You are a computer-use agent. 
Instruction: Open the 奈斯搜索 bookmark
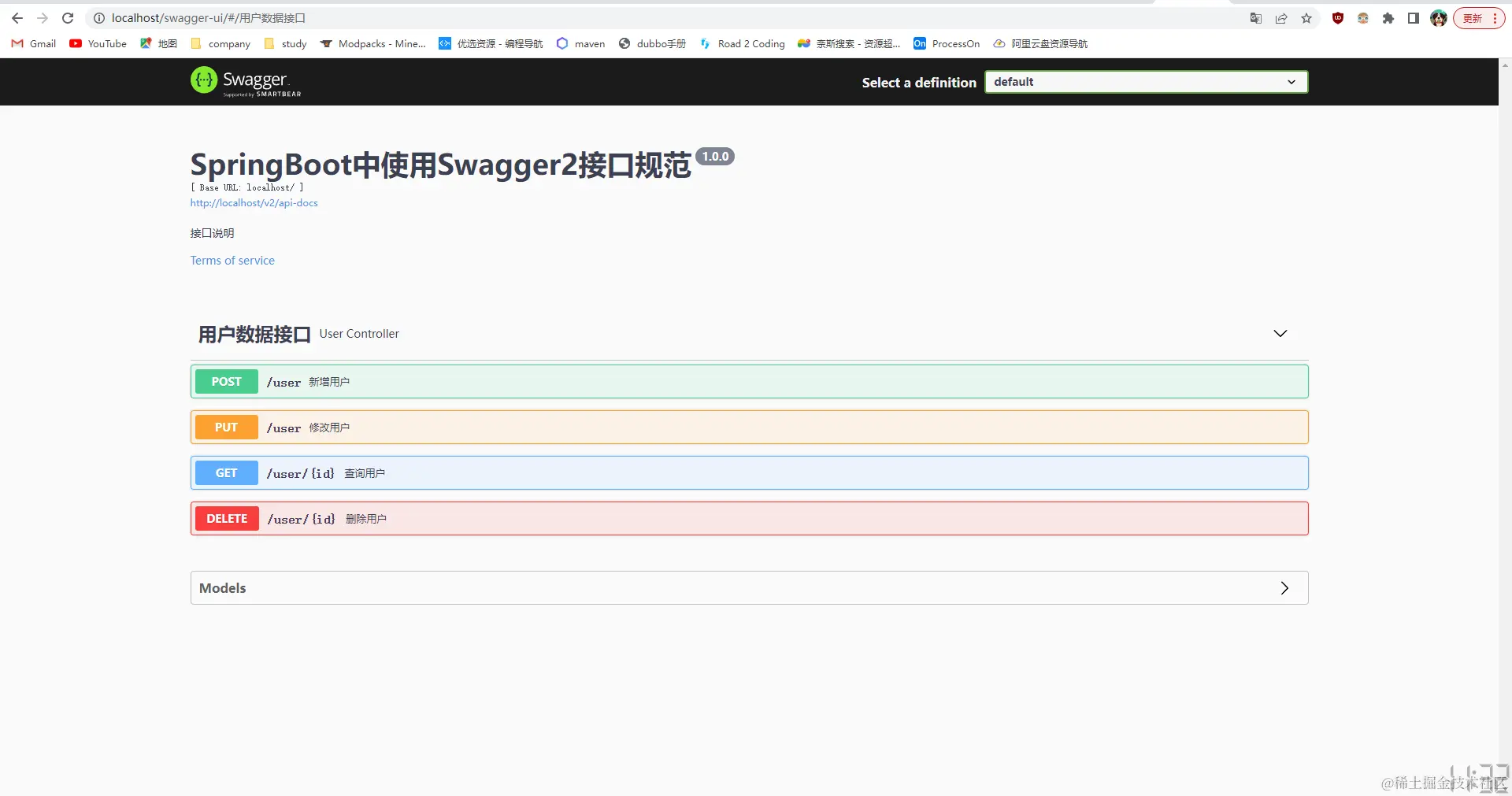[x=849, y=44]
